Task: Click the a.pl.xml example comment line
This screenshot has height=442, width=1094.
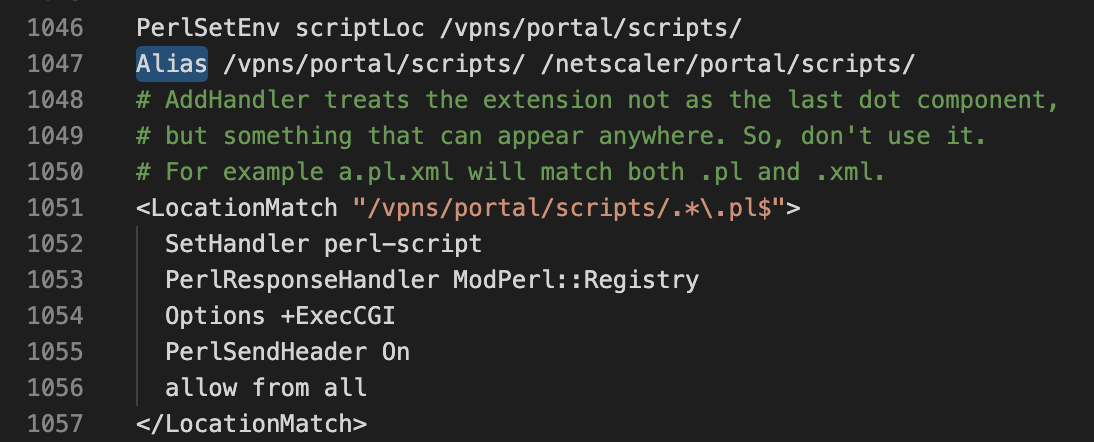Action: (511, 172)
